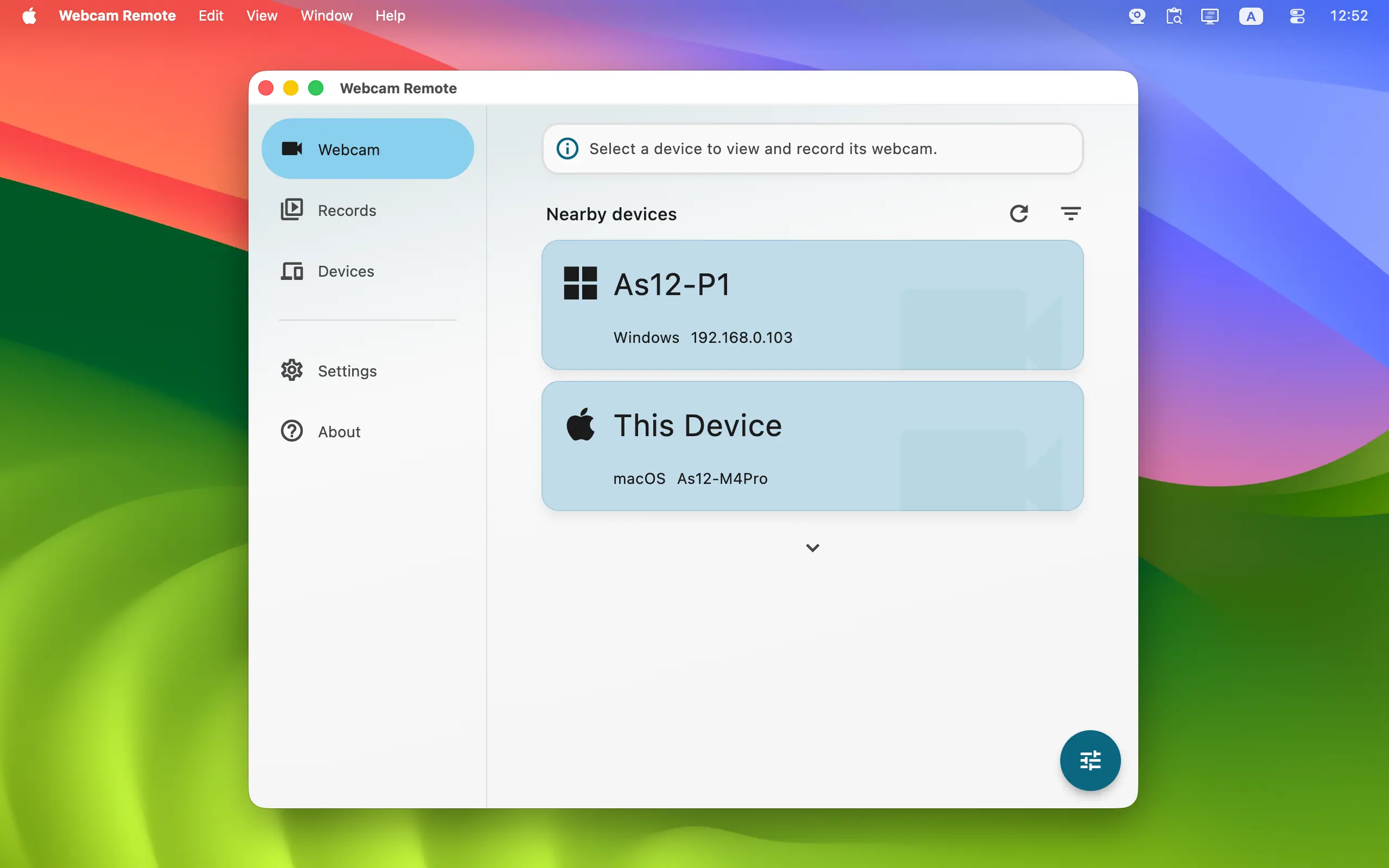This screenshot has height=868, width=1389.
Task: Select the As12-P1 device card
Action: pos(812,305)
